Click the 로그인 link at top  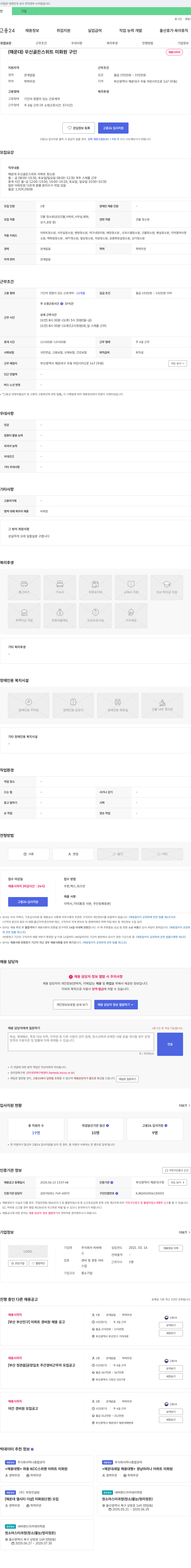(178, 19)
